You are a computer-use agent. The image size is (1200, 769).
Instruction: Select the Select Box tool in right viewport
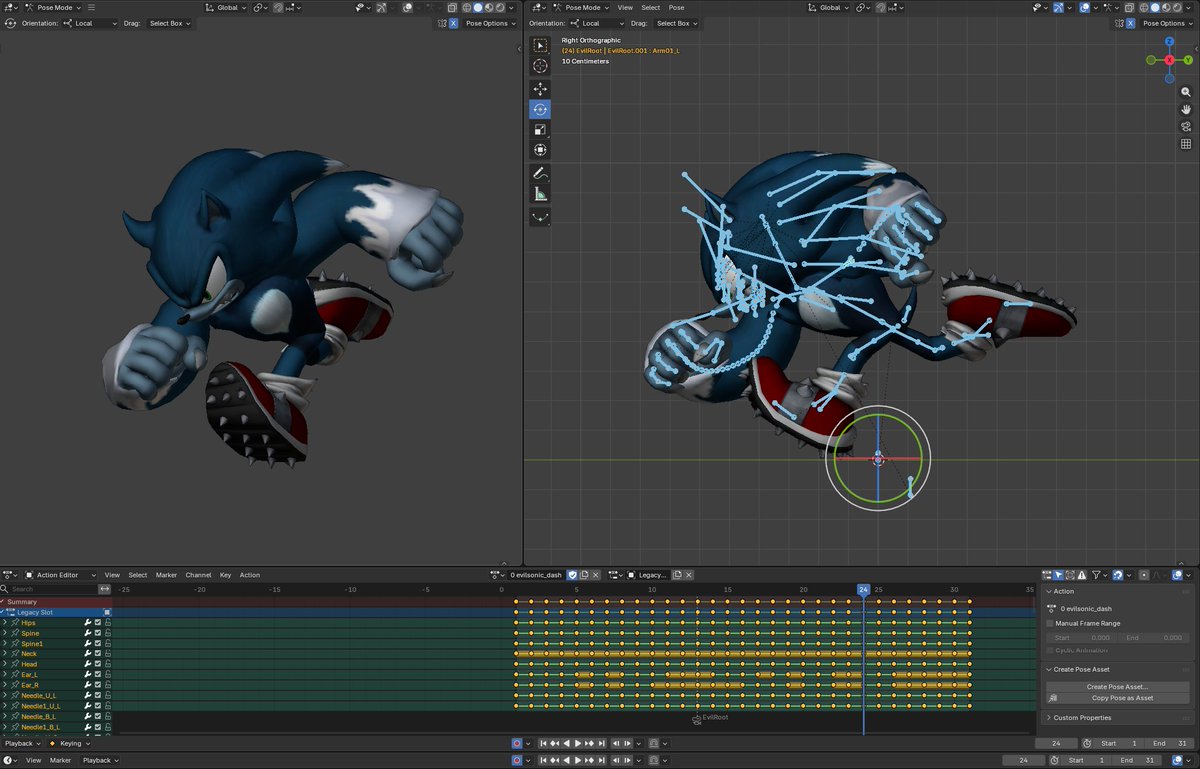(x=540, y=45)
